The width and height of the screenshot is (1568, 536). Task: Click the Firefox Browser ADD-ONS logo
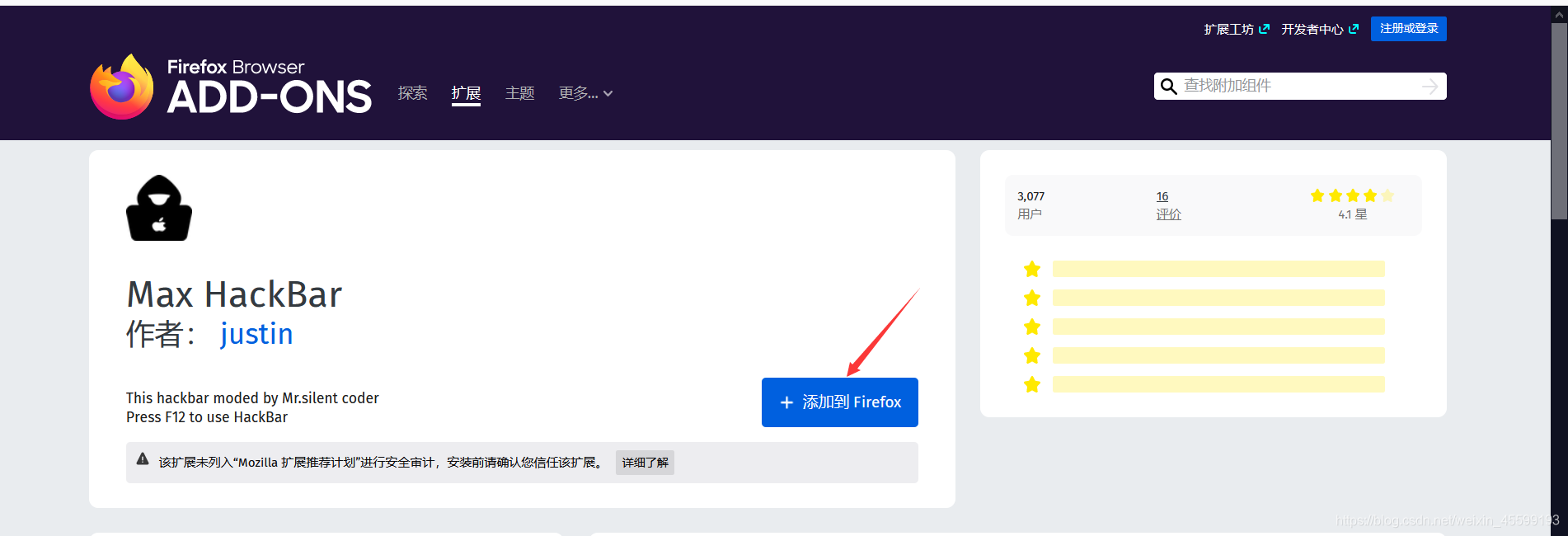231,87
